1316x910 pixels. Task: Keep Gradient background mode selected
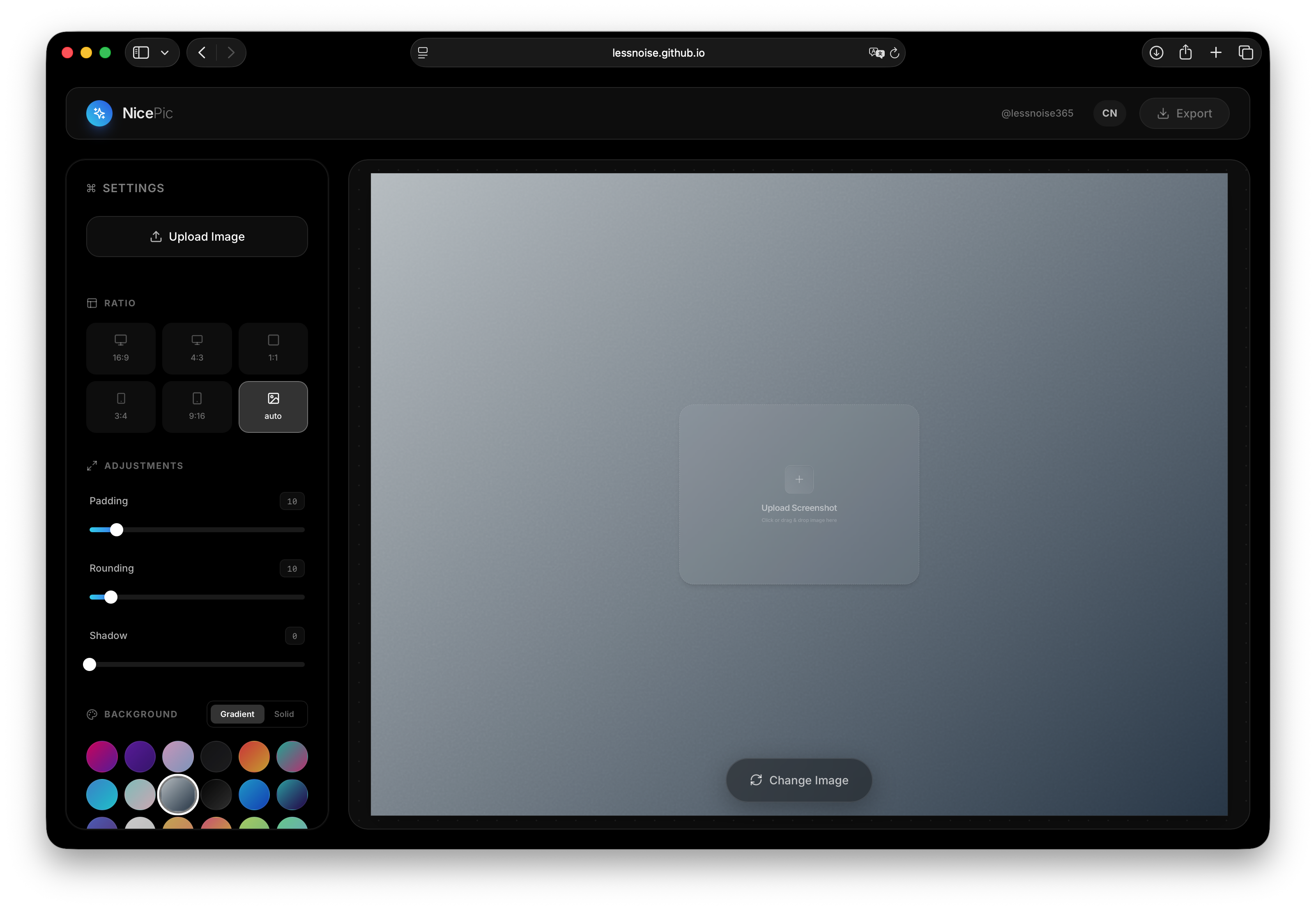point(237,714)
